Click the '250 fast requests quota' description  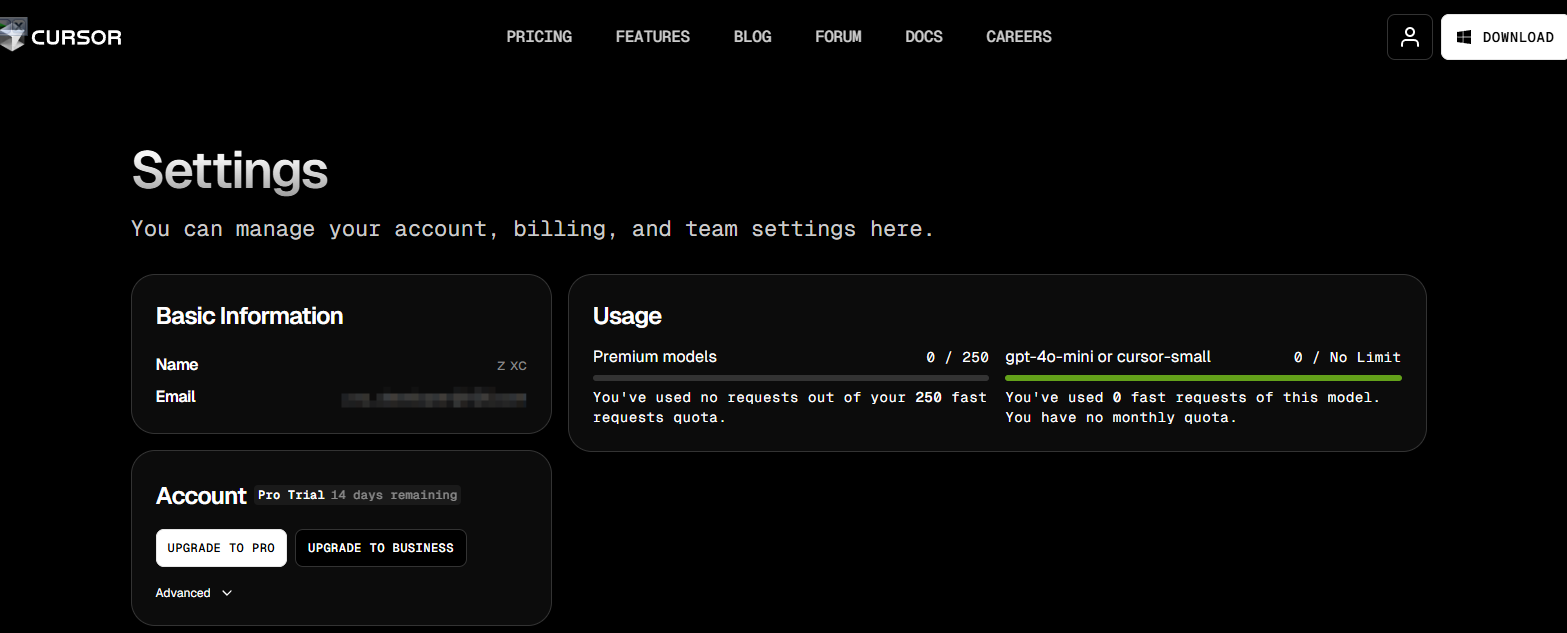(790, 407)
